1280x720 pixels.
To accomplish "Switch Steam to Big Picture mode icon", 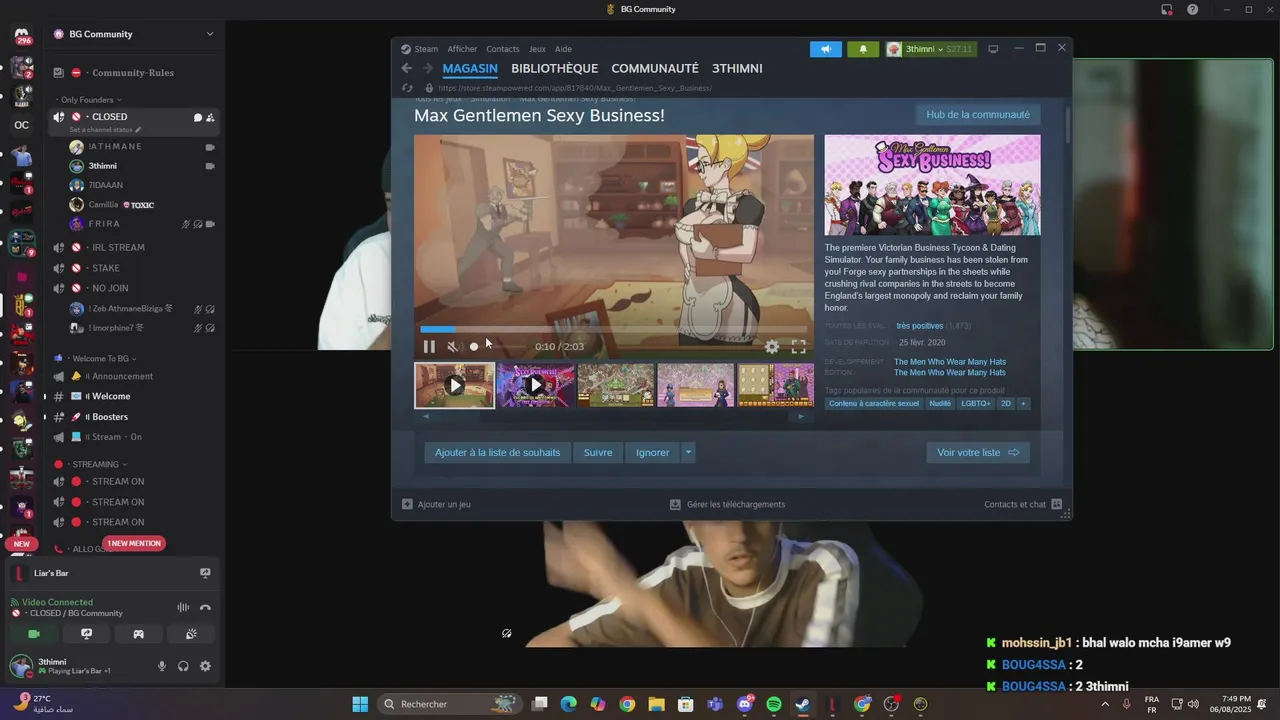I will pos(993,49).
